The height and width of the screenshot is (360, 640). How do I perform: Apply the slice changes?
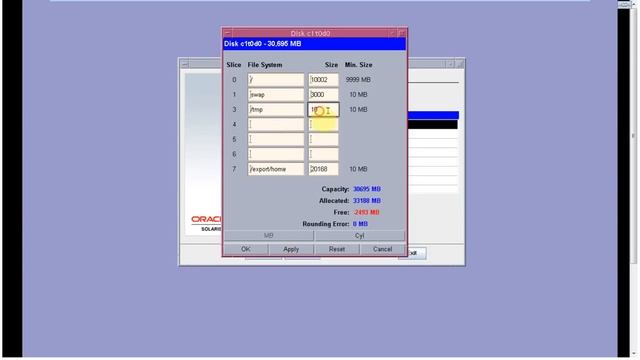[x=291, y=249]
